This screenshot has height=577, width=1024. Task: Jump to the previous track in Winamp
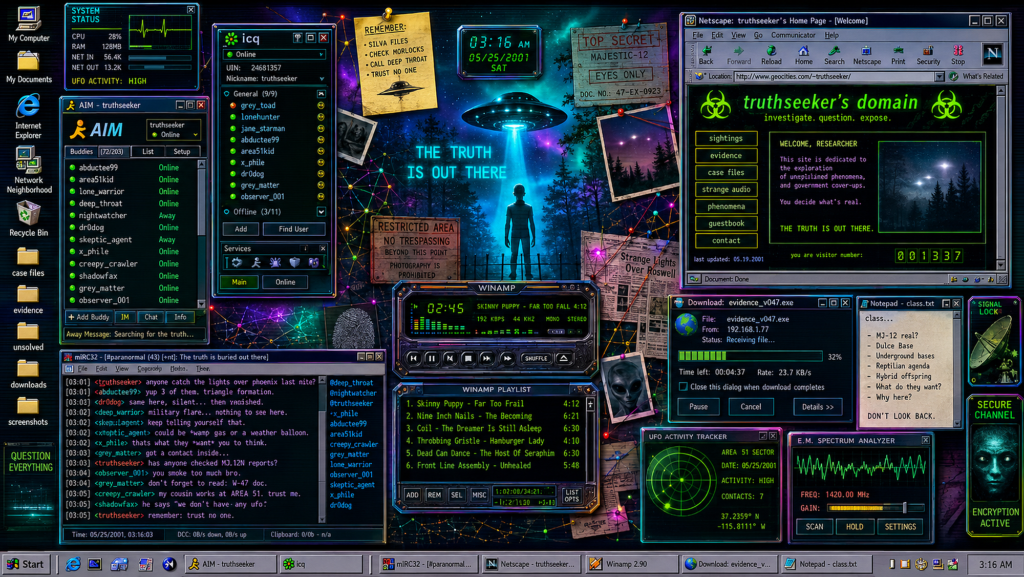[x=413, y=358]
